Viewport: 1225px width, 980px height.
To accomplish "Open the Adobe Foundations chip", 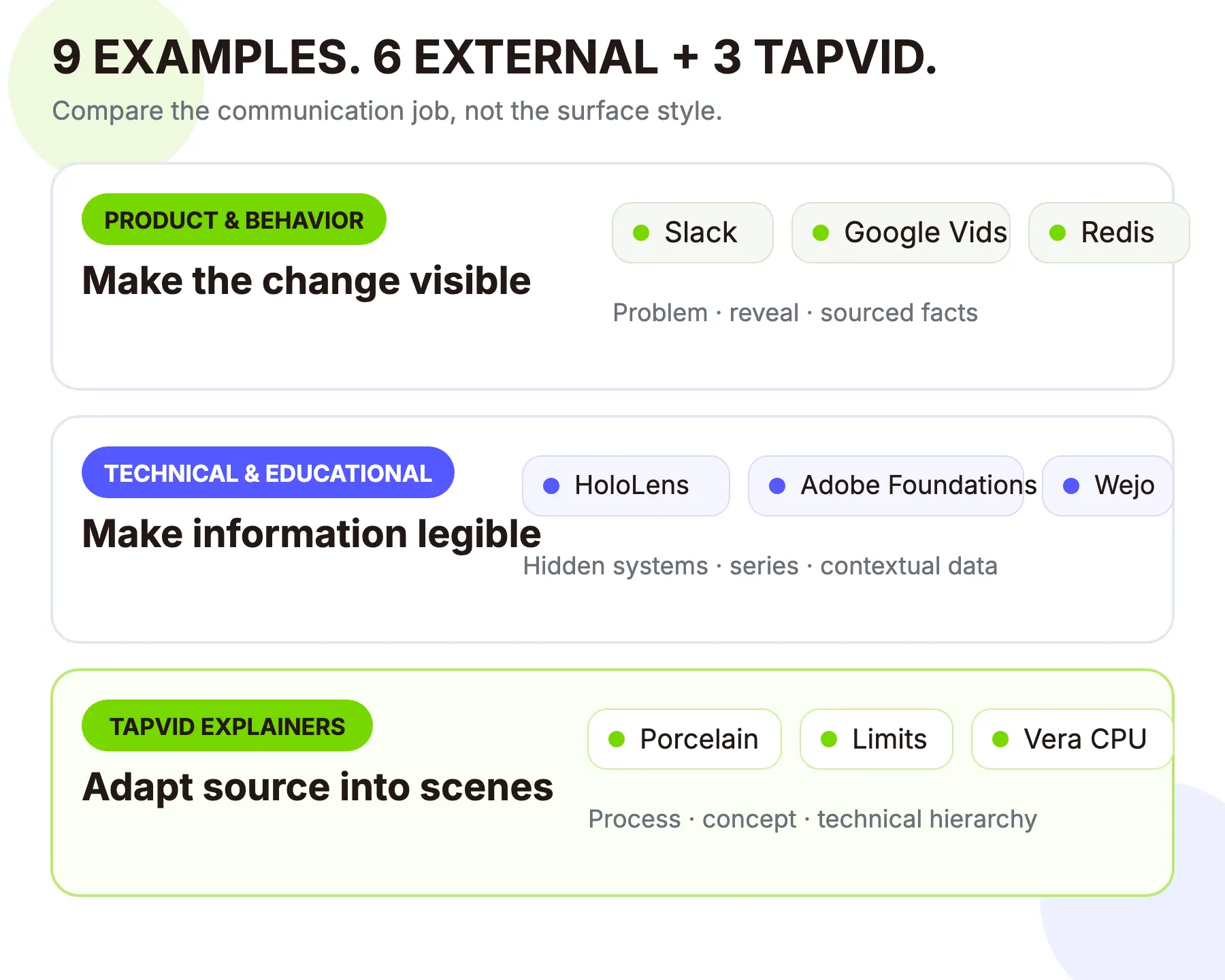I will coord(886,486).
